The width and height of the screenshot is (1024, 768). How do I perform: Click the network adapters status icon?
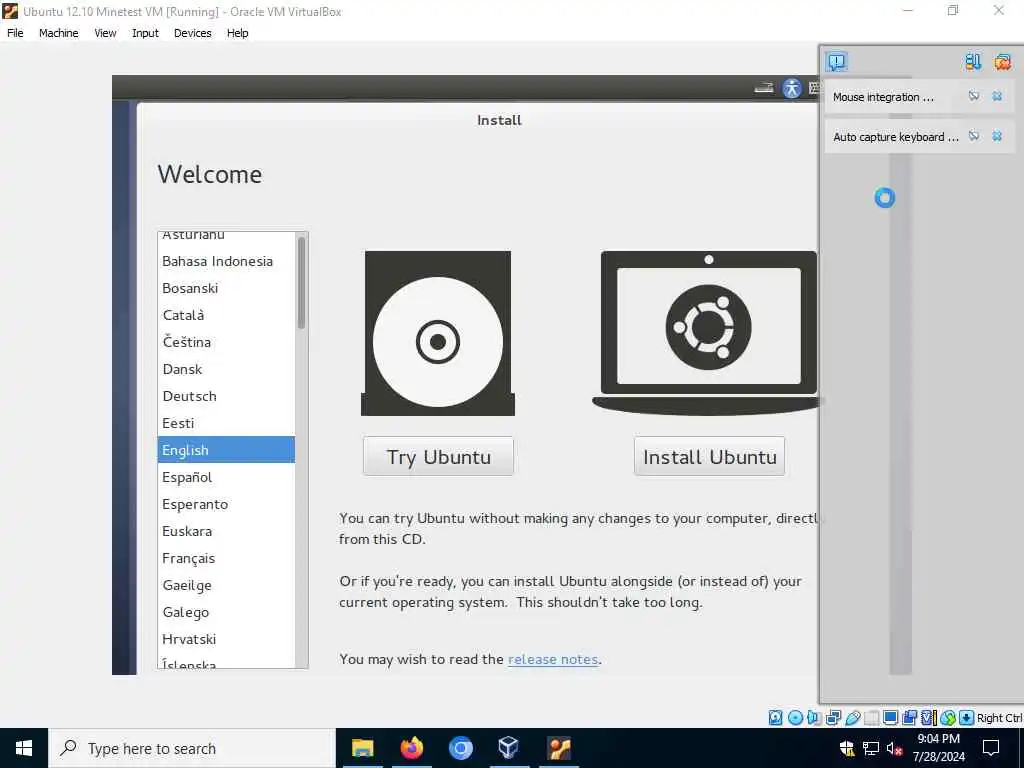pyautogui.click(x=833, y=718)
